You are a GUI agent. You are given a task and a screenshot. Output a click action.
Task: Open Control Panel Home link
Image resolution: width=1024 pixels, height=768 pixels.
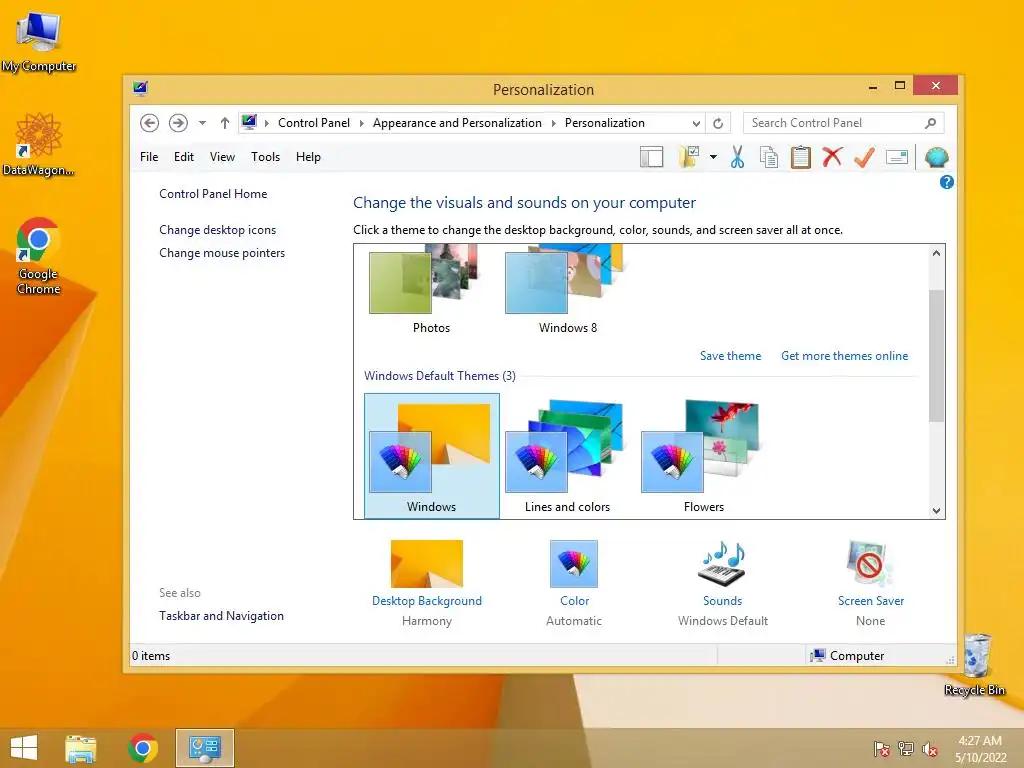pyautogui.click(x=213, y=194)
